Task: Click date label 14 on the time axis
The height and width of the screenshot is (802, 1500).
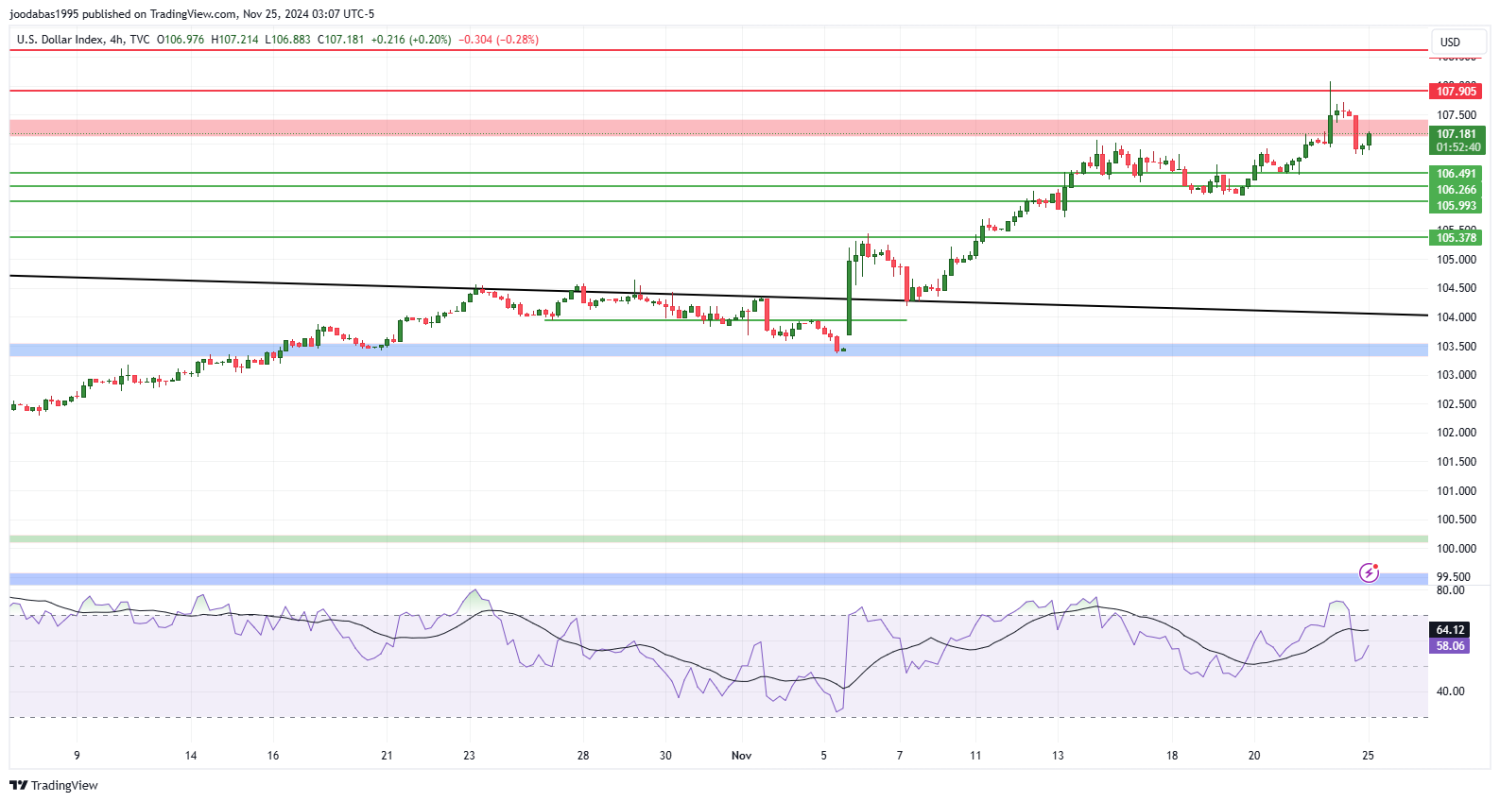Action: pyautogui.click(x=192, y=755)
